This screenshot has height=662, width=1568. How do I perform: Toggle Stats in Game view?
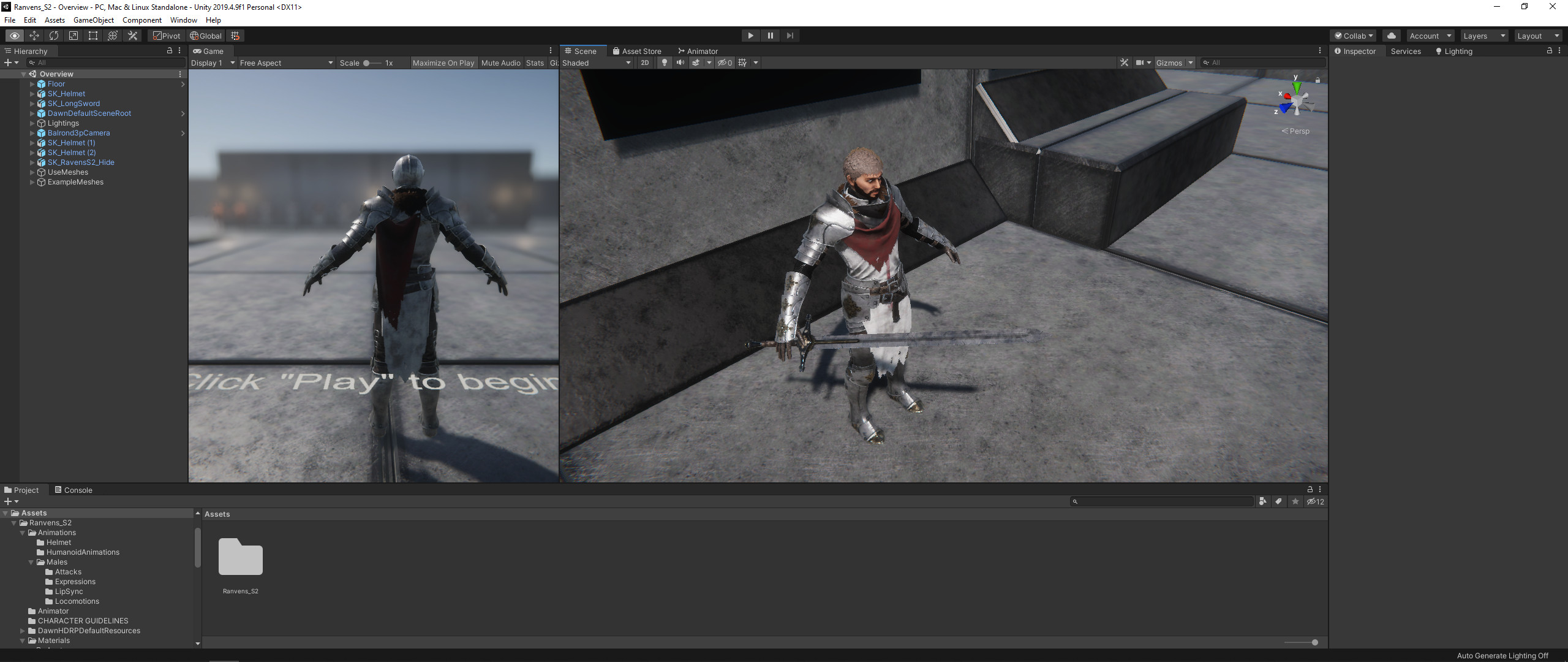pyautogui.click(x=535, y=63)
